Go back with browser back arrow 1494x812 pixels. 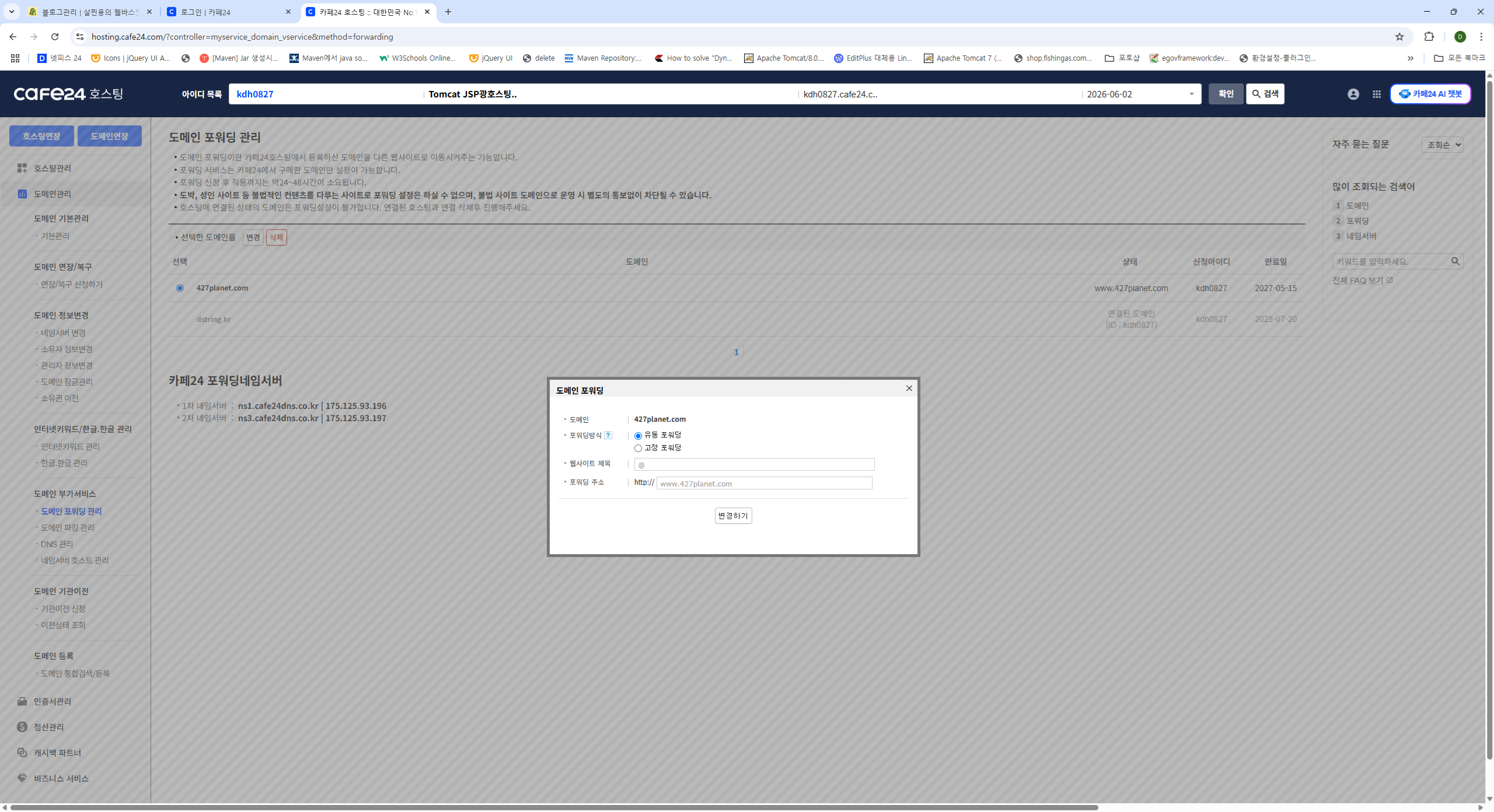point(13,37)
